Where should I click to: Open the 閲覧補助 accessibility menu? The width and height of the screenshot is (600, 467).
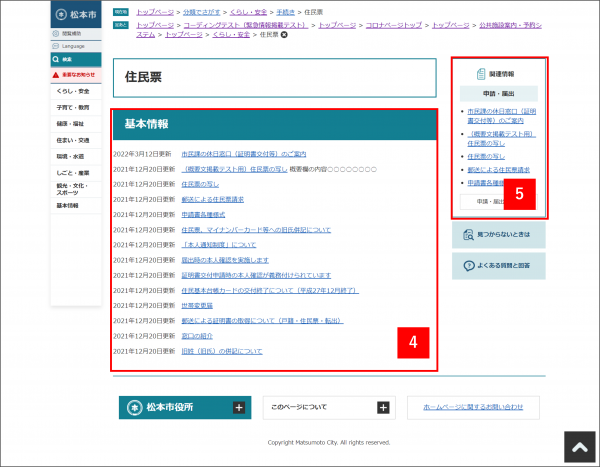(73, 33)
